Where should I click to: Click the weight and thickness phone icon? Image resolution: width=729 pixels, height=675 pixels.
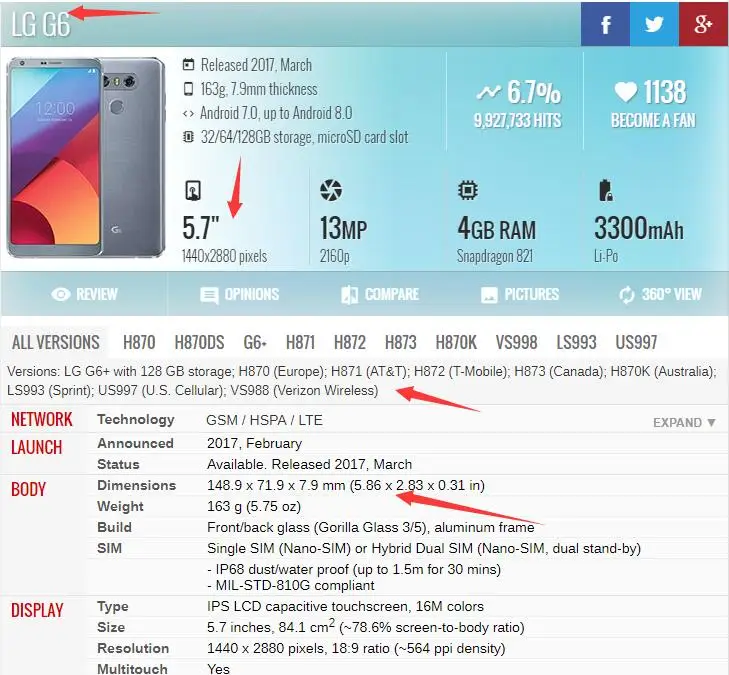coord(188,88)
